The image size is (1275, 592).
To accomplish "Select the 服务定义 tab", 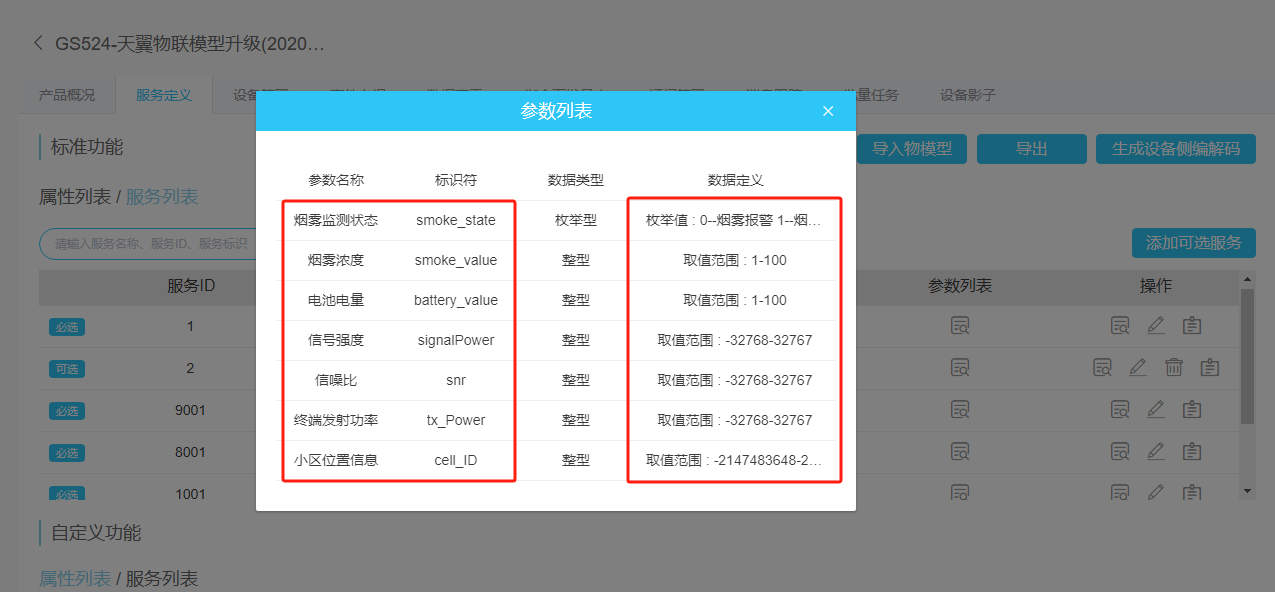I will 163,95.
